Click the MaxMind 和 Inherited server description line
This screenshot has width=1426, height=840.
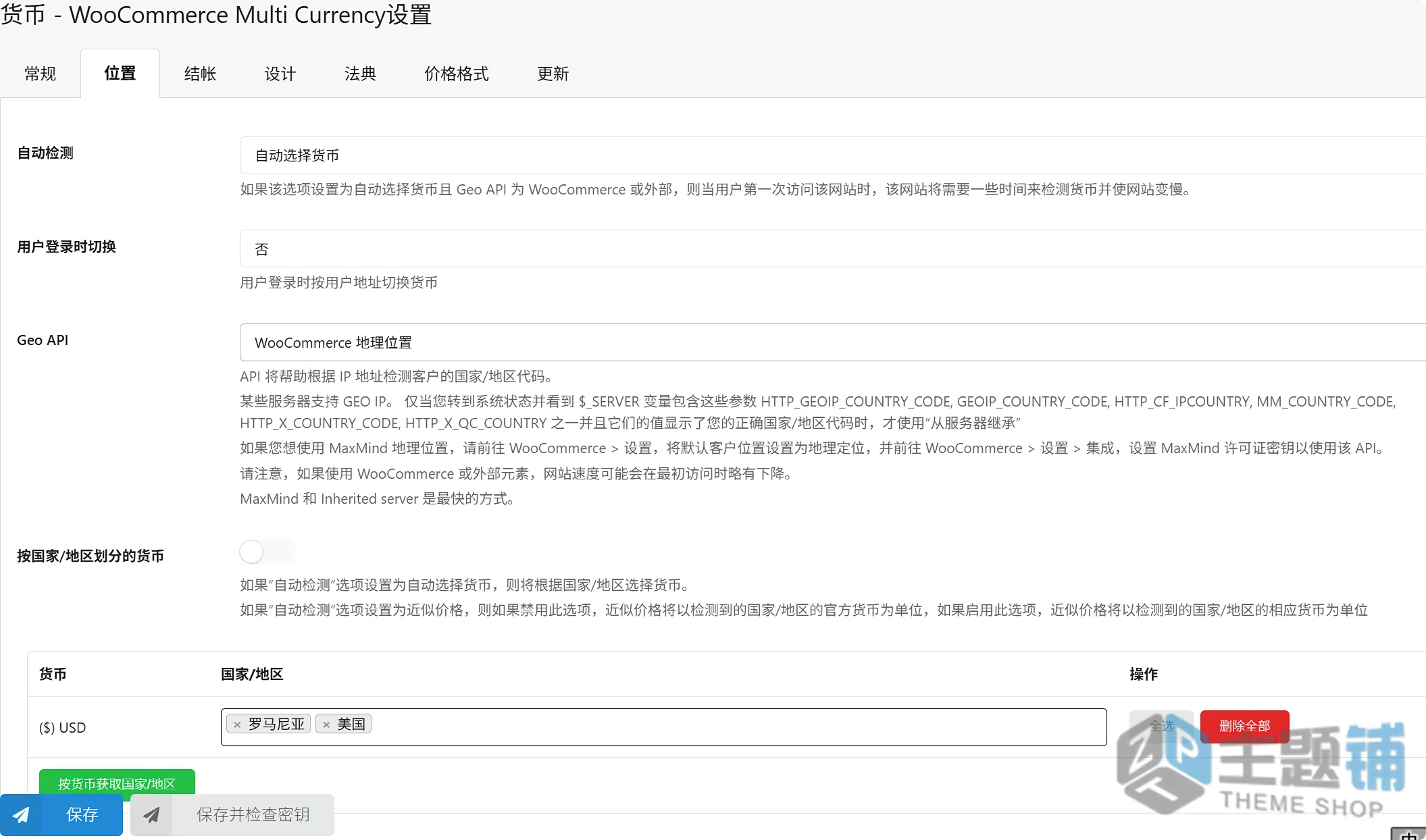[x=378, y=499]
